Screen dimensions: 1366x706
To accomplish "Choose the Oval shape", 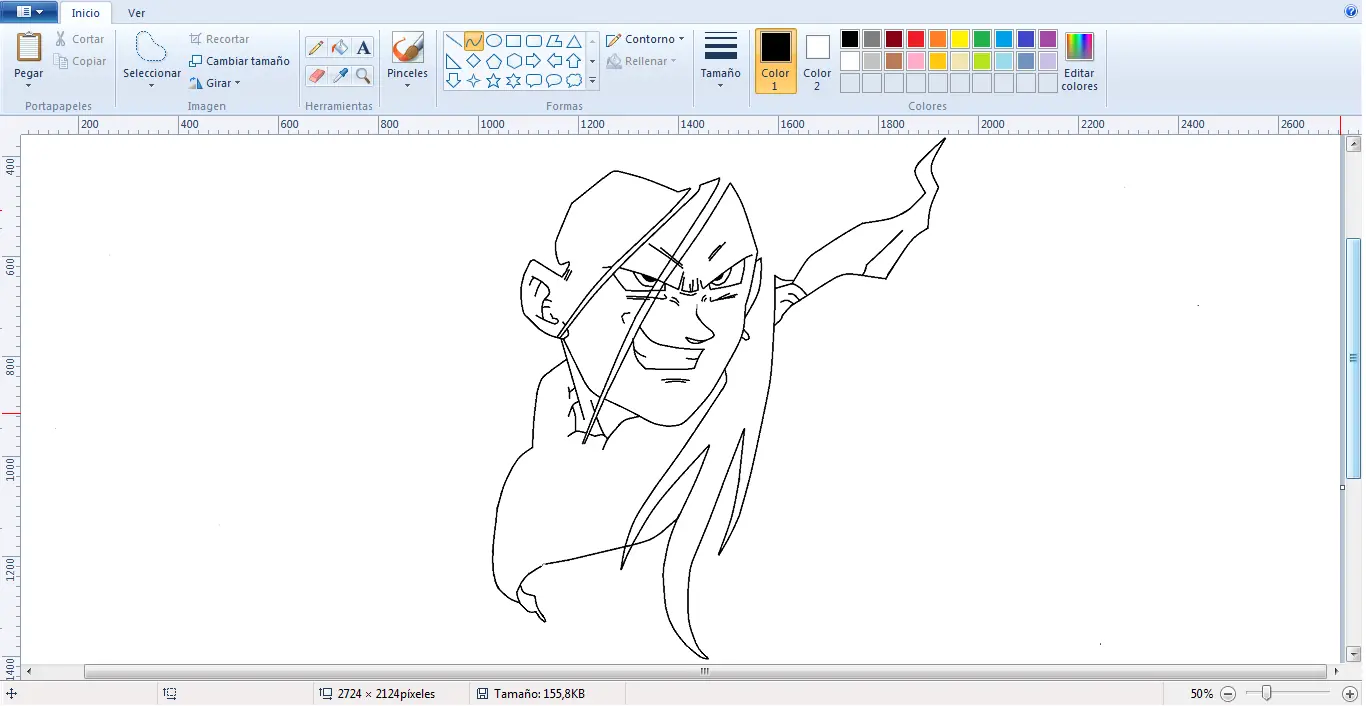I will click(x=493, y=41).
